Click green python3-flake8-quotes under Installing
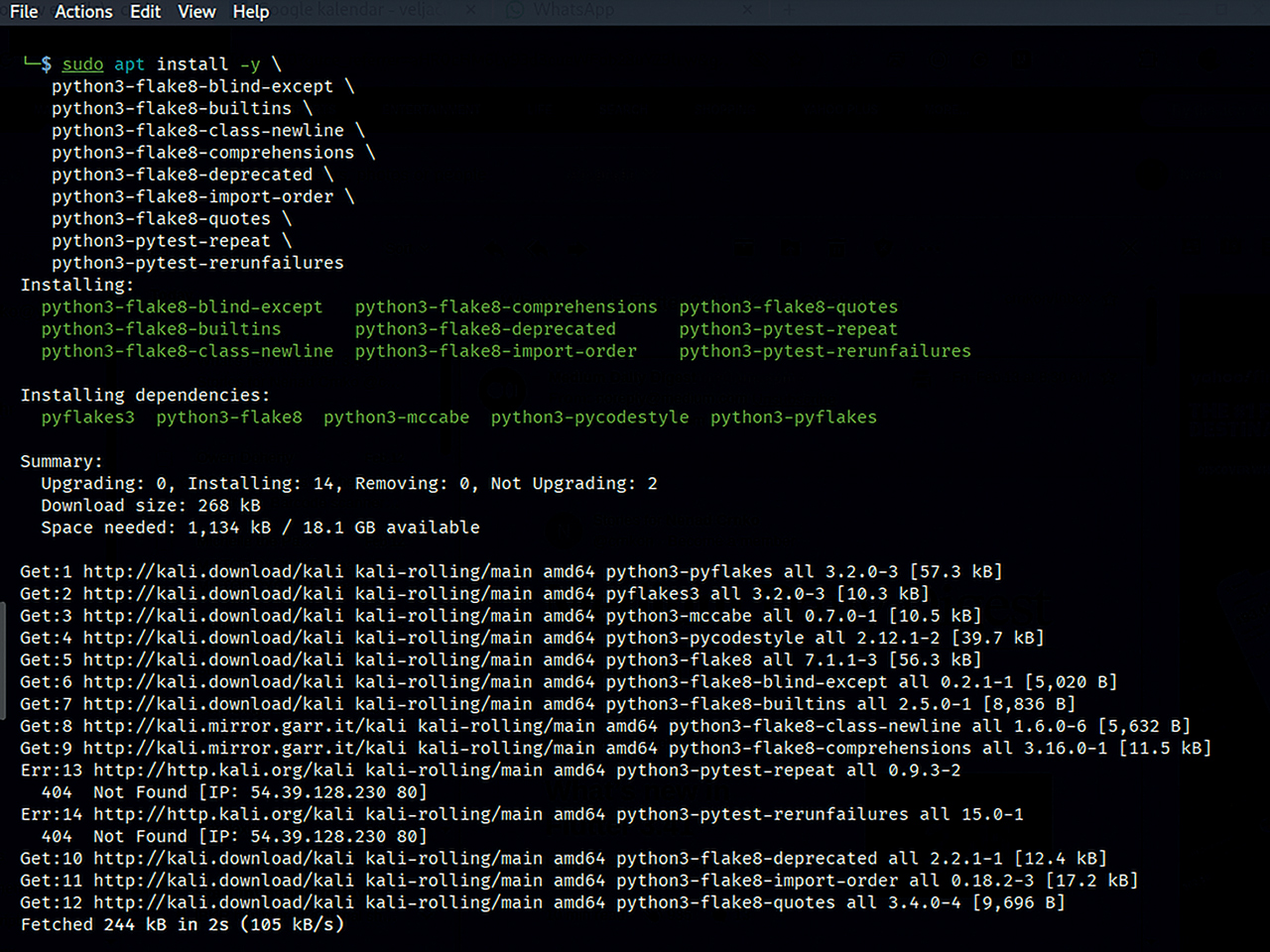The height and width of the screenshot is (952, 1270). coord(788,307)
